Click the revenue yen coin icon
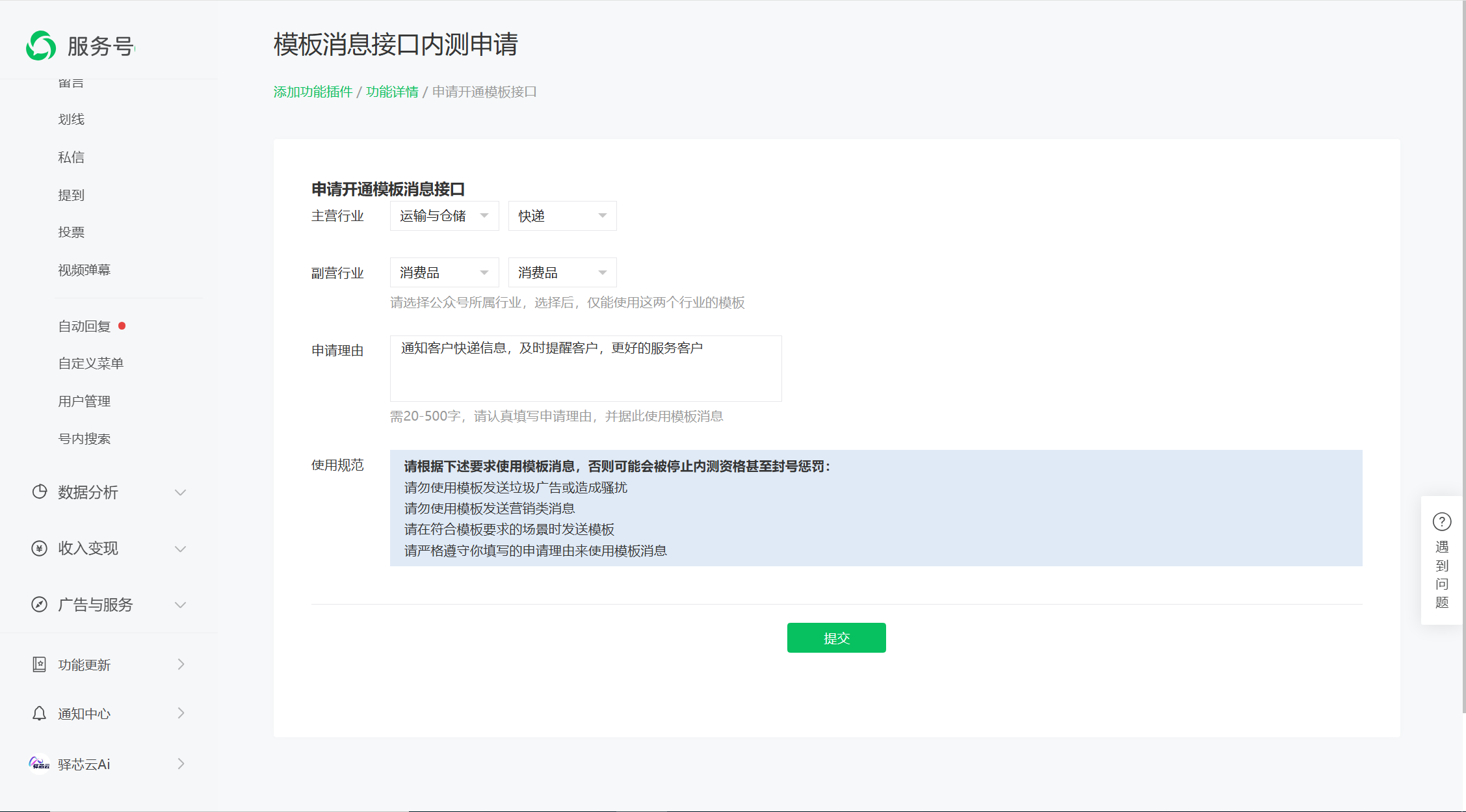Screen dimensions: 1466x812 click(40, 548)
